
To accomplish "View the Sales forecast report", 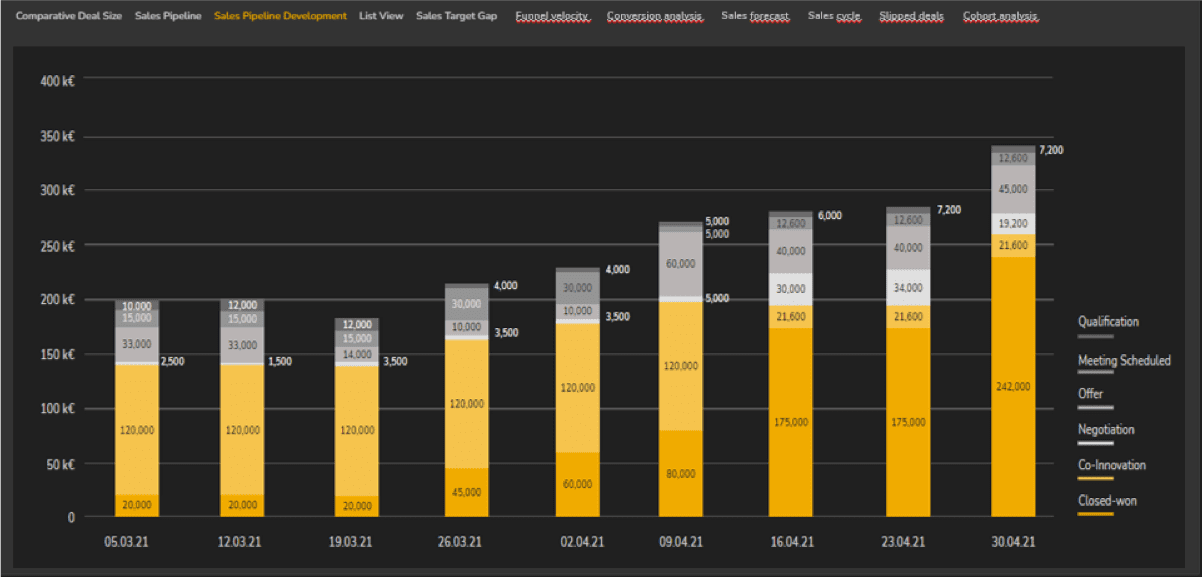I will pyautogui.click(x=754, y=15).
